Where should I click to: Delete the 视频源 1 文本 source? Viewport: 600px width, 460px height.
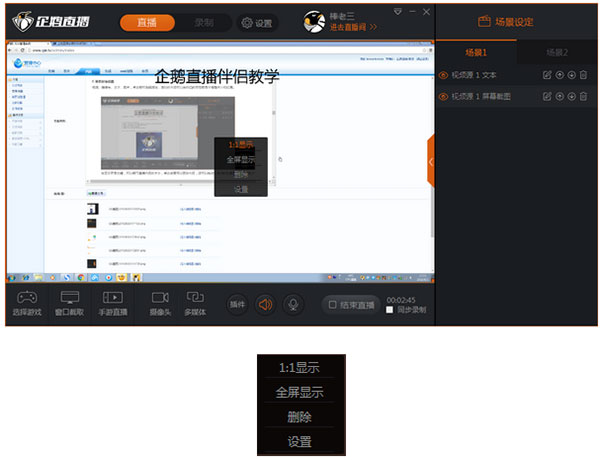[x=583, y=75]
